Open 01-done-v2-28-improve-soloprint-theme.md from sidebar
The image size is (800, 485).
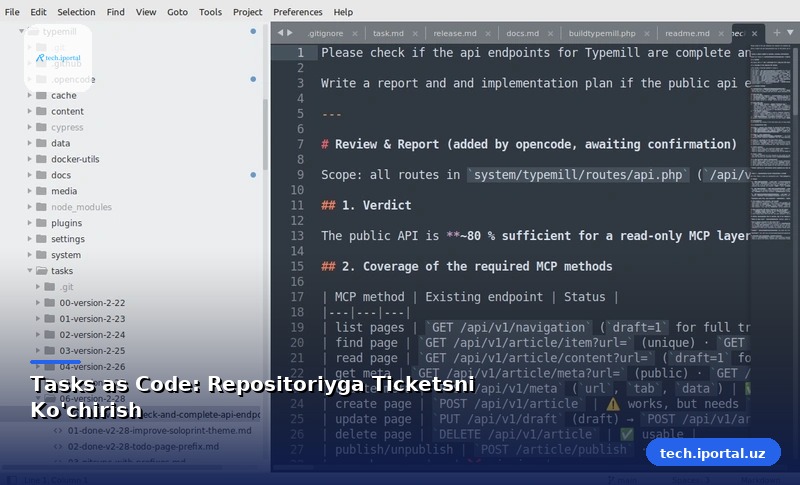pos(160,430)
